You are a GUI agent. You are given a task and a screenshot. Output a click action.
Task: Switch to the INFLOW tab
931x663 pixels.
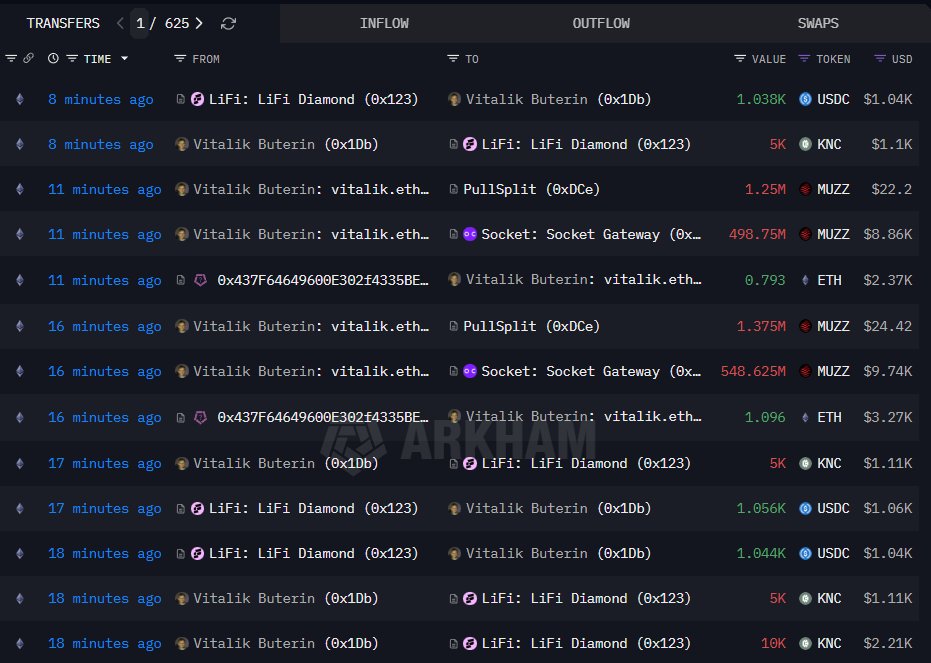pos(384,23)
